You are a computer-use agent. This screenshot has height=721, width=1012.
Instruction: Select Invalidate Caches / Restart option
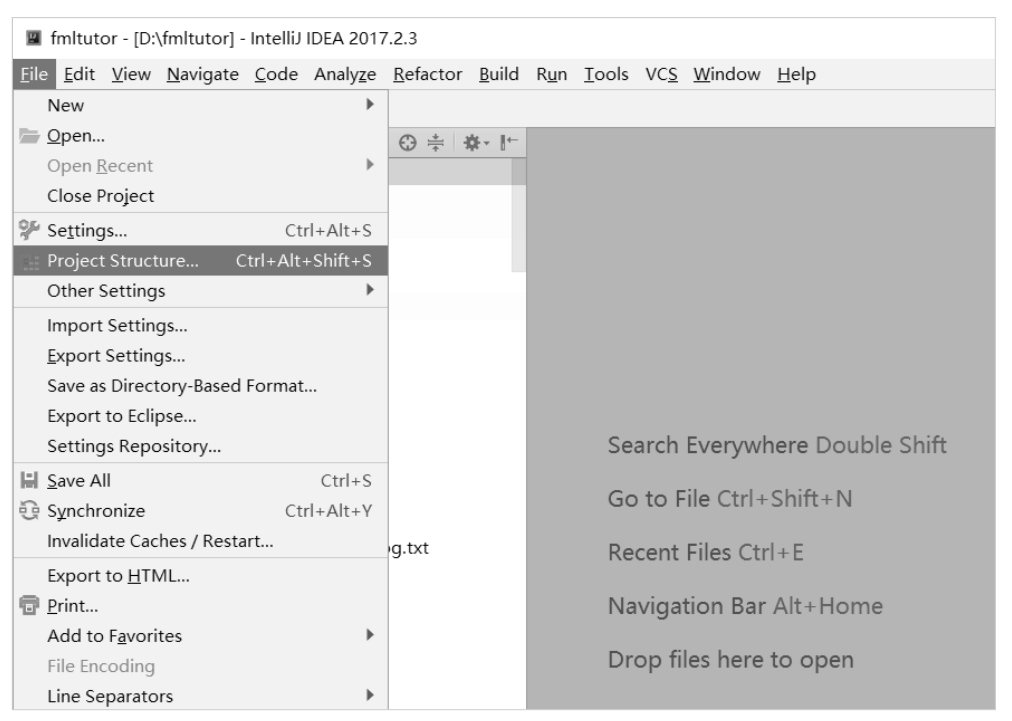pos(160,542)
